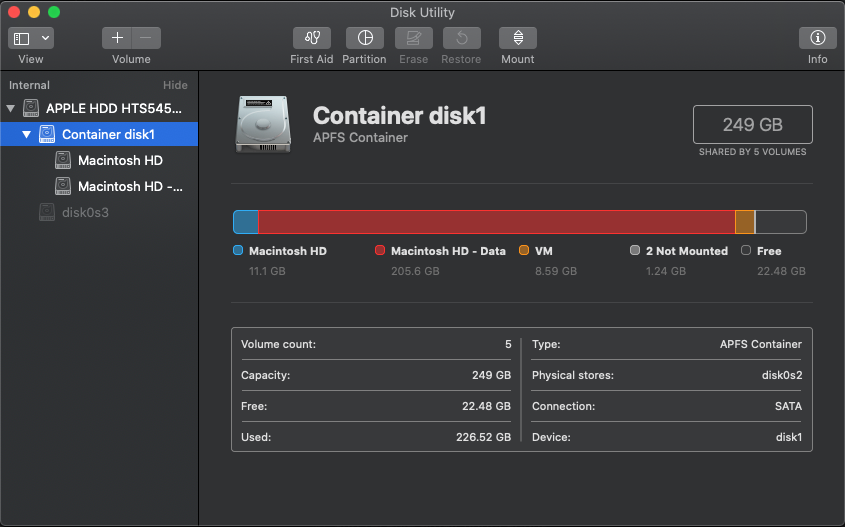Hide the Internal section of the sidebar
The width and height of the screenshot is (845, 527).
click(x=175, y=85)
